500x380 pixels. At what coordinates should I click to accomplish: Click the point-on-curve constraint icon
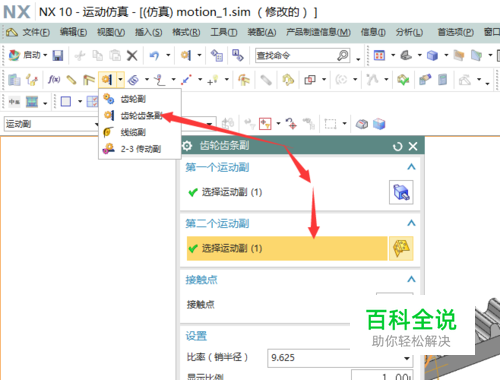click(x=160, y=80)
